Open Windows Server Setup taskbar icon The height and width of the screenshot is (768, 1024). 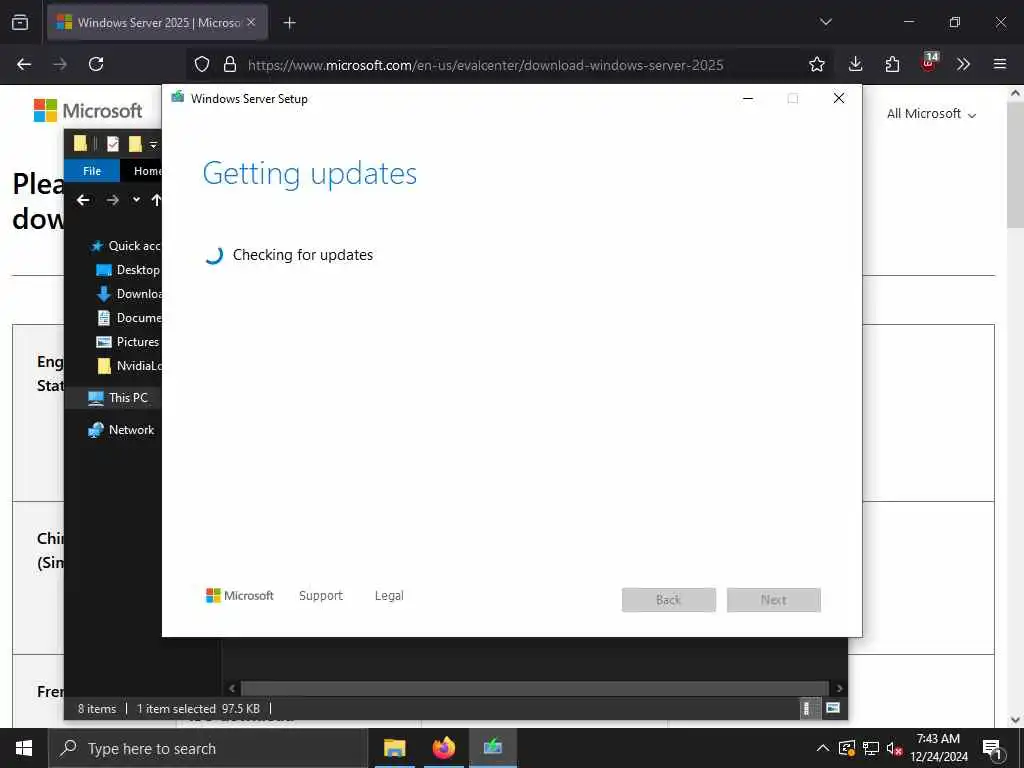(493, 748)
